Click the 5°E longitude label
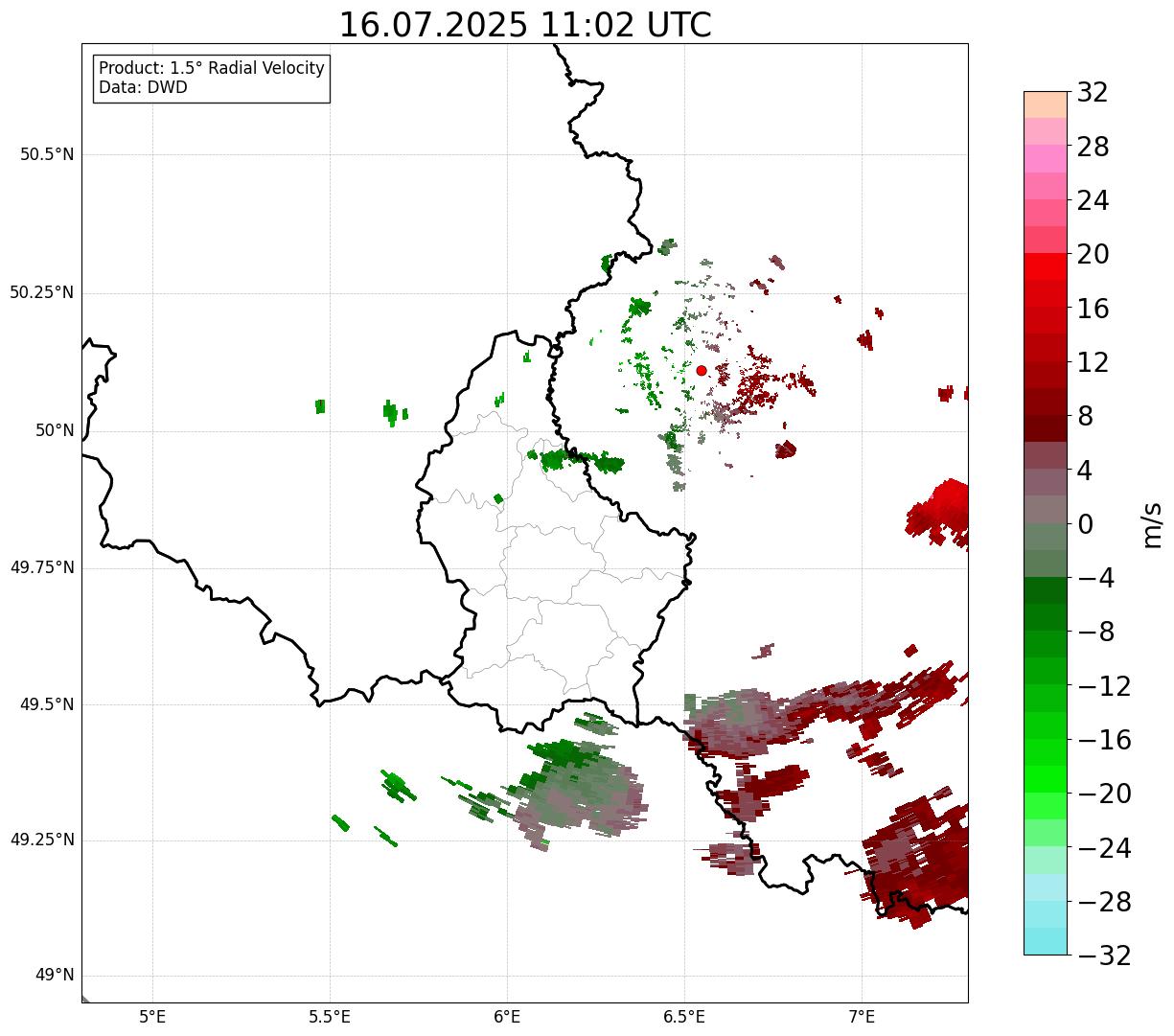Viewport: 1174px width, 1036px height. point(152,1016)
